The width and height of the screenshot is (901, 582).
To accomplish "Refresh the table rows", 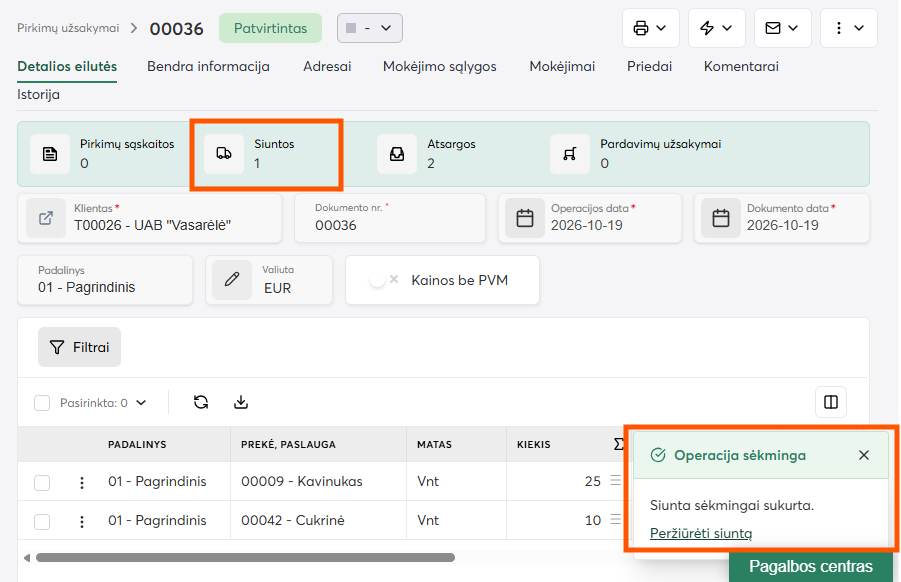I will click(x=201, y=402).
